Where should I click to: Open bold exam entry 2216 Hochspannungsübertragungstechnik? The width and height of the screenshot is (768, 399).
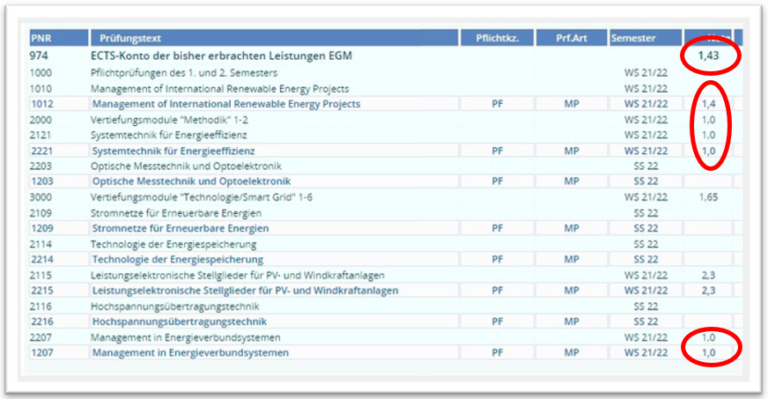point(179,322)
